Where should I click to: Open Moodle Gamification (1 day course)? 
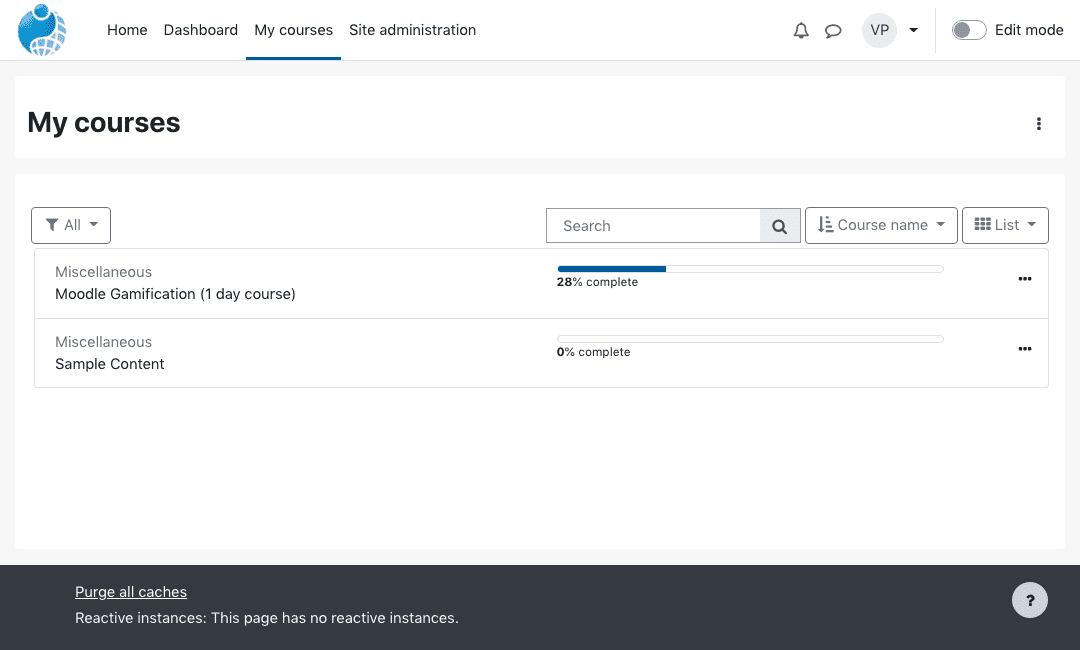pos(175,294)
